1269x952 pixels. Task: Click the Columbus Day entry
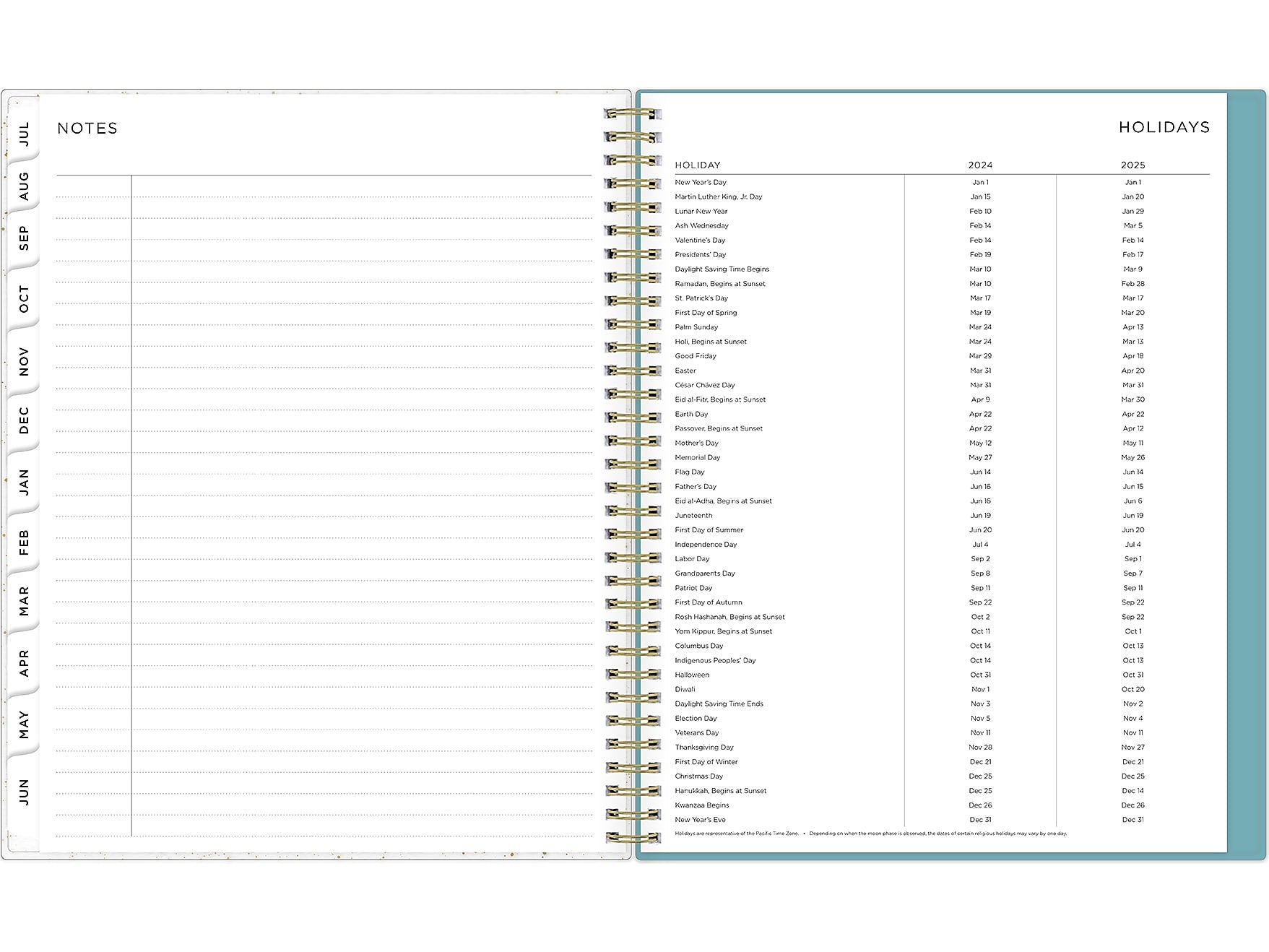coord(698,646)
